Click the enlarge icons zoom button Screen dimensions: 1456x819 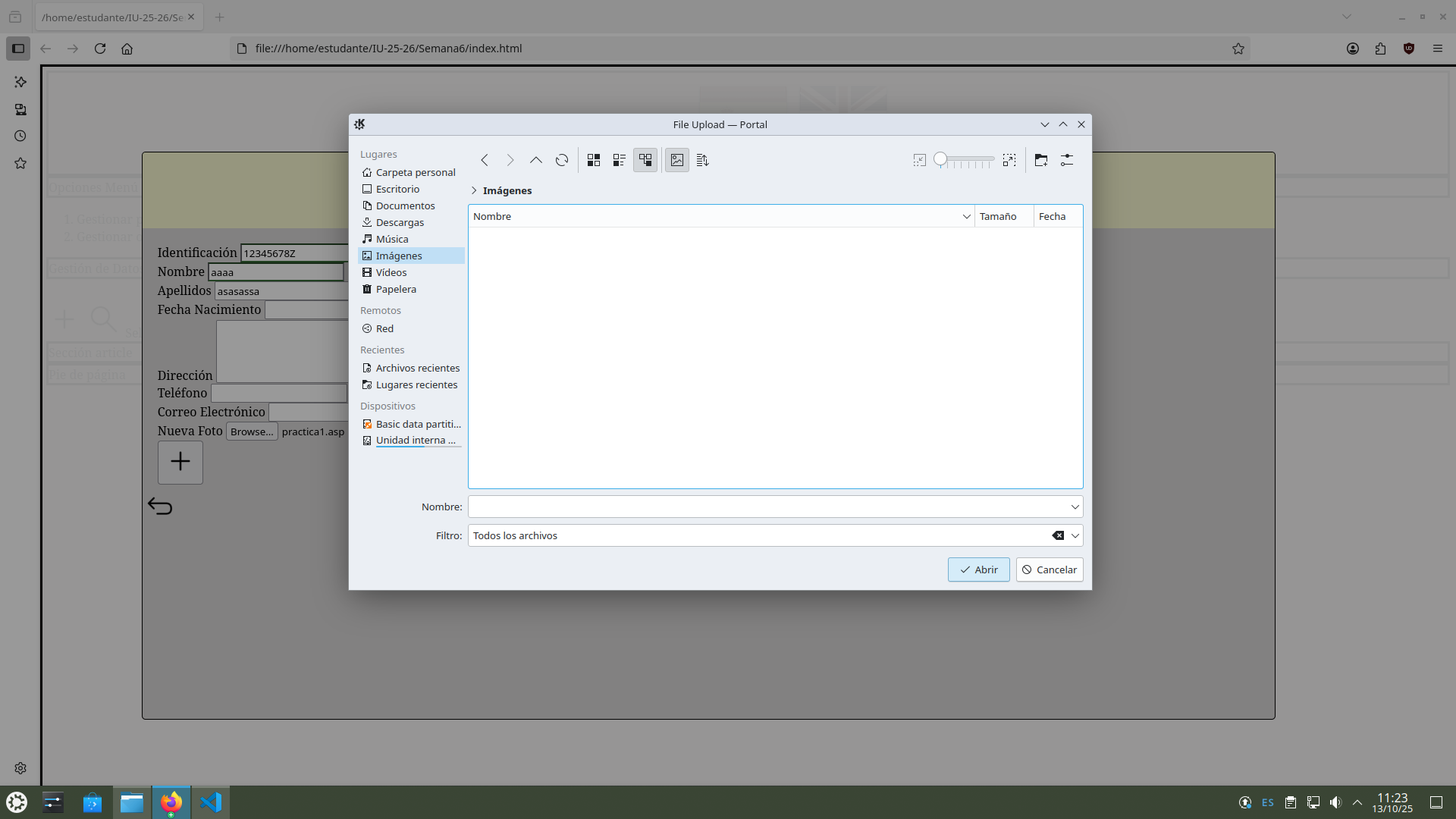point(1009,160)
